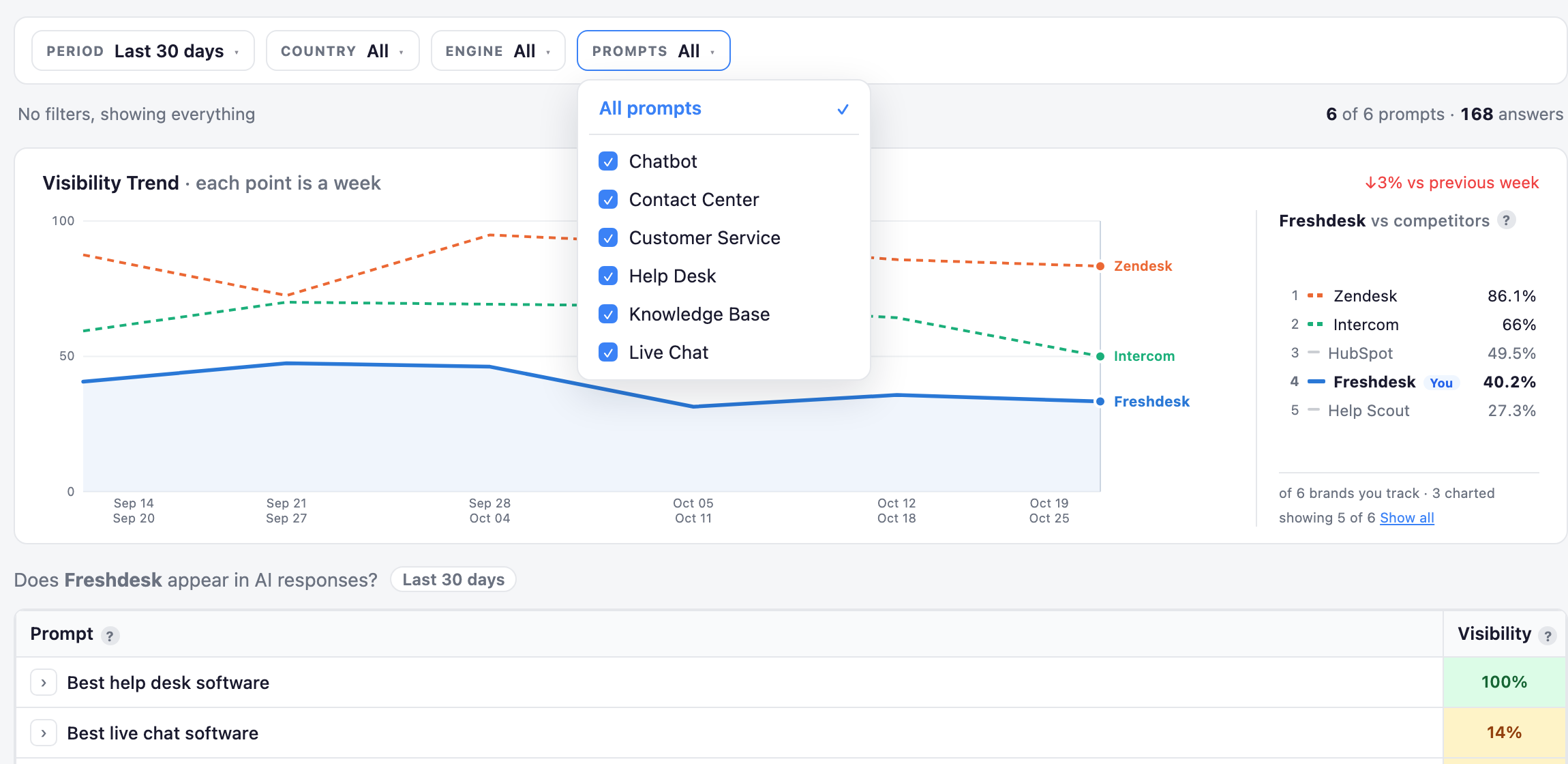Viewport: 1568px width, 764px height.
Task: Click the Oct 05 – Oct 11 axis label
Action: click(693, 510)
